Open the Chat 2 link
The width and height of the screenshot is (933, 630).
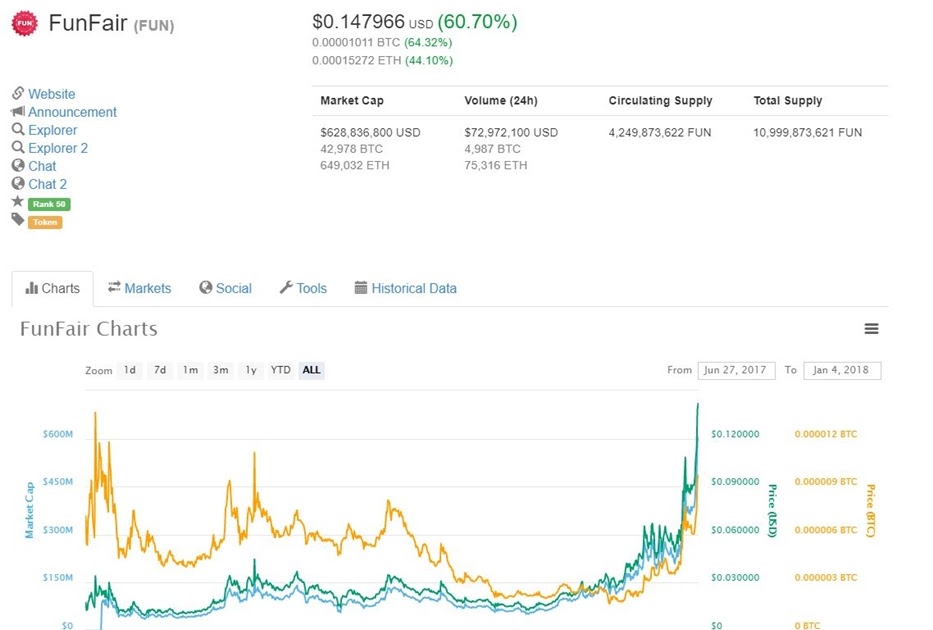tap(48, 184)
